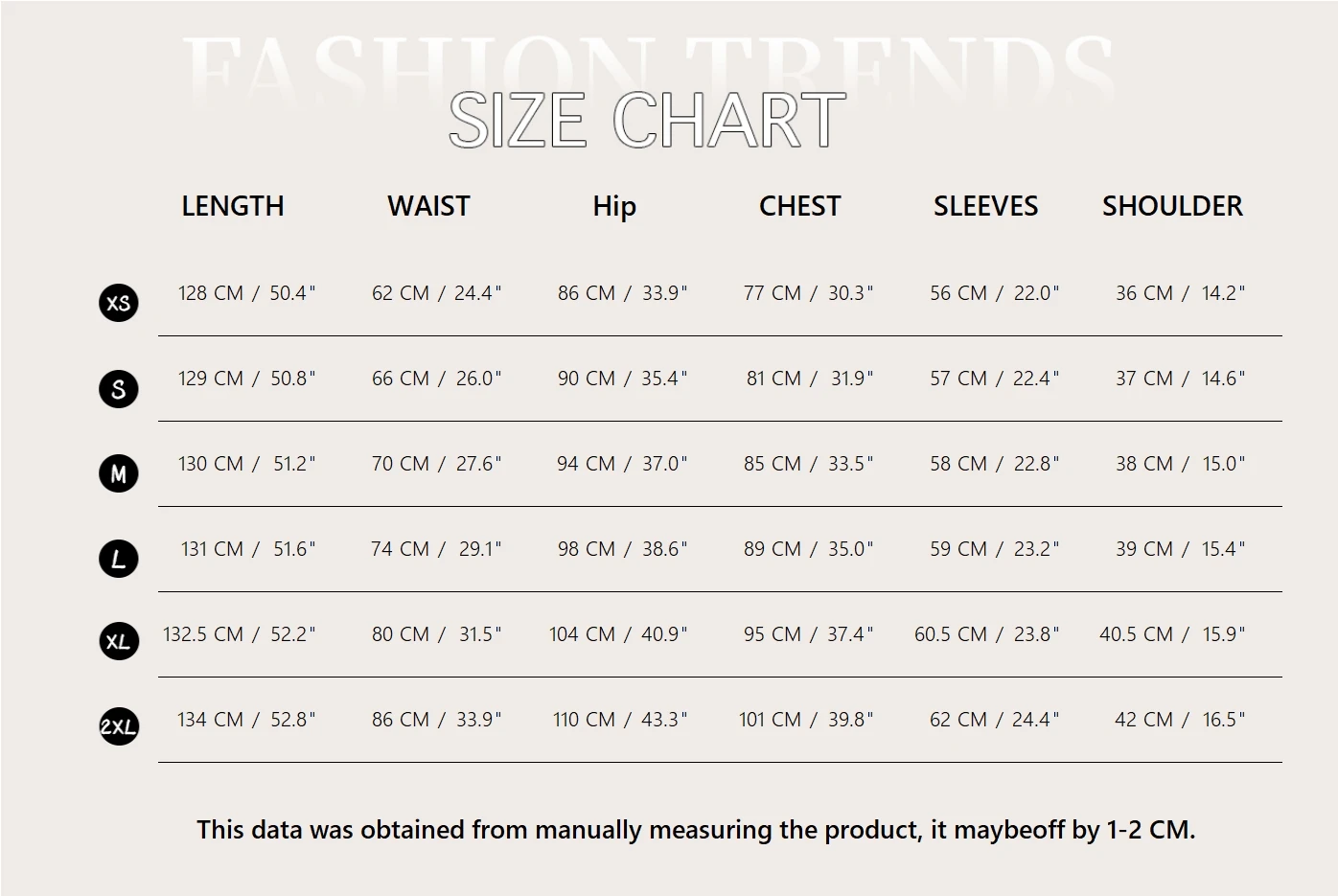The image size is (1338, 896).
Task: Click the SHOULDER column header
Action: [x=1172, y=206]
